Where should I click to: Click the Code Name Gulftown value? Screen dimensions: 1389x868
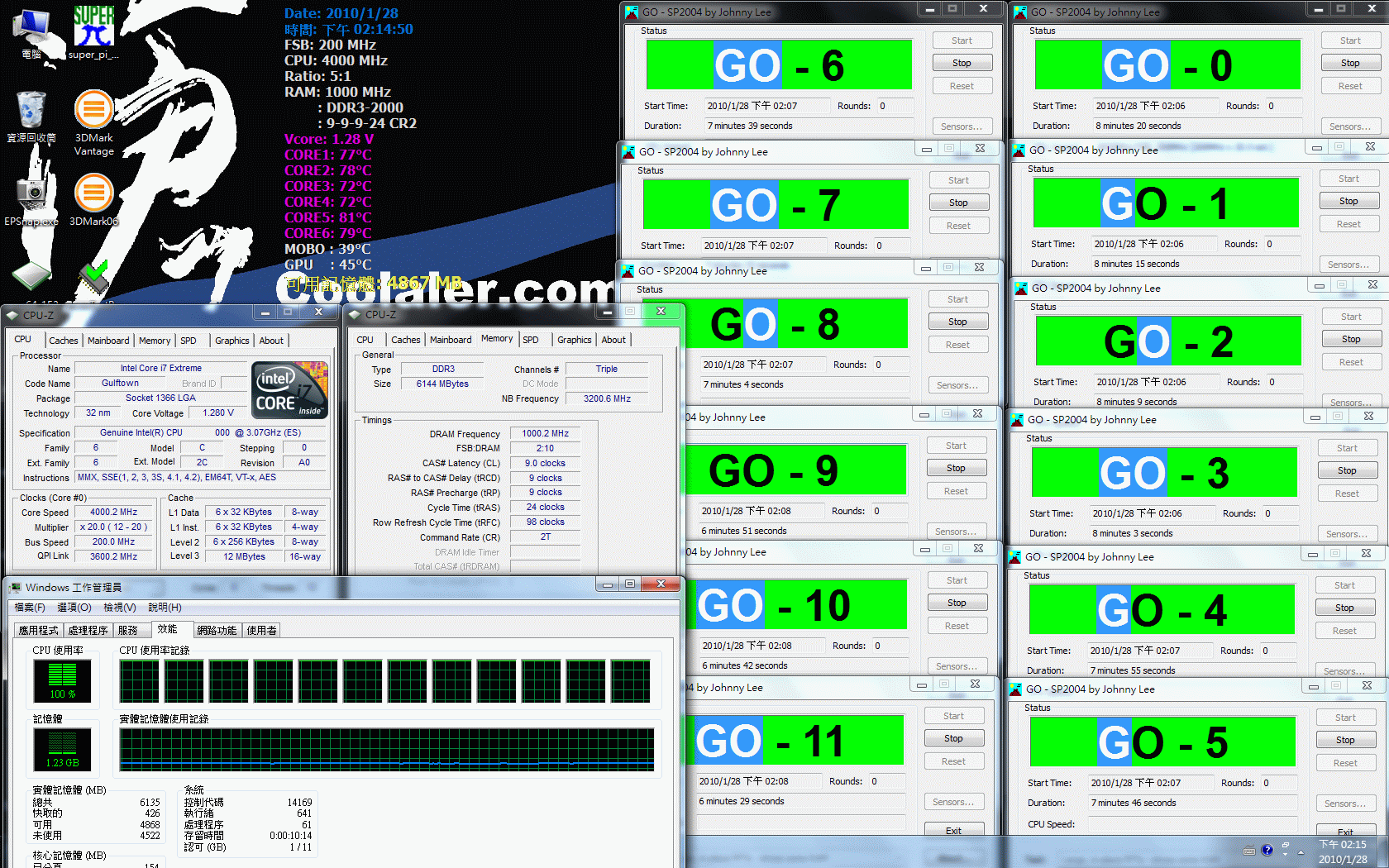pyautogui.click(x=120, y=384)
